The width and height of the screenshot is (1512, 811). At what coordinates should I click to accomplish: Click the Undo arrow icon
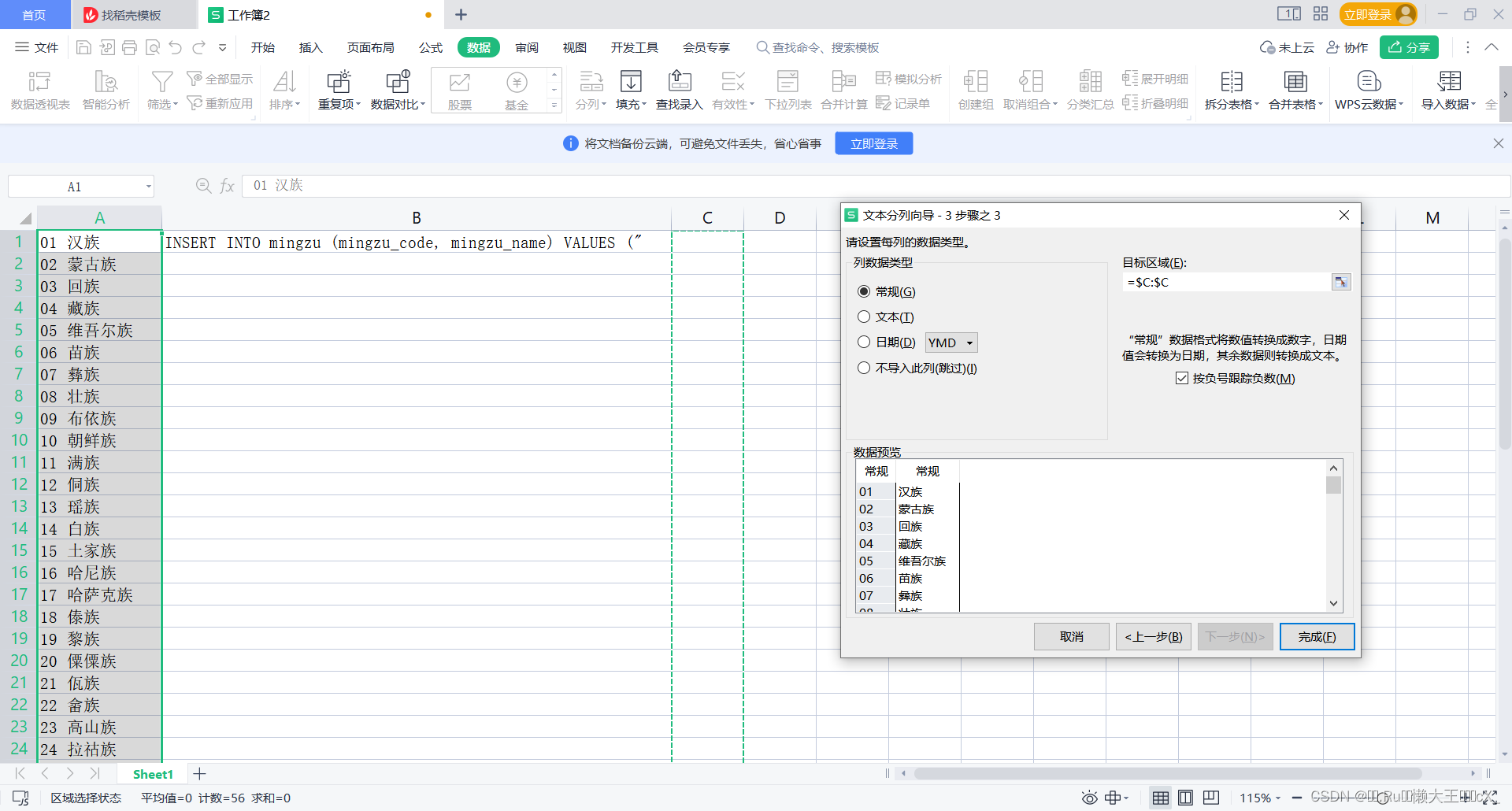coord(175,47)
